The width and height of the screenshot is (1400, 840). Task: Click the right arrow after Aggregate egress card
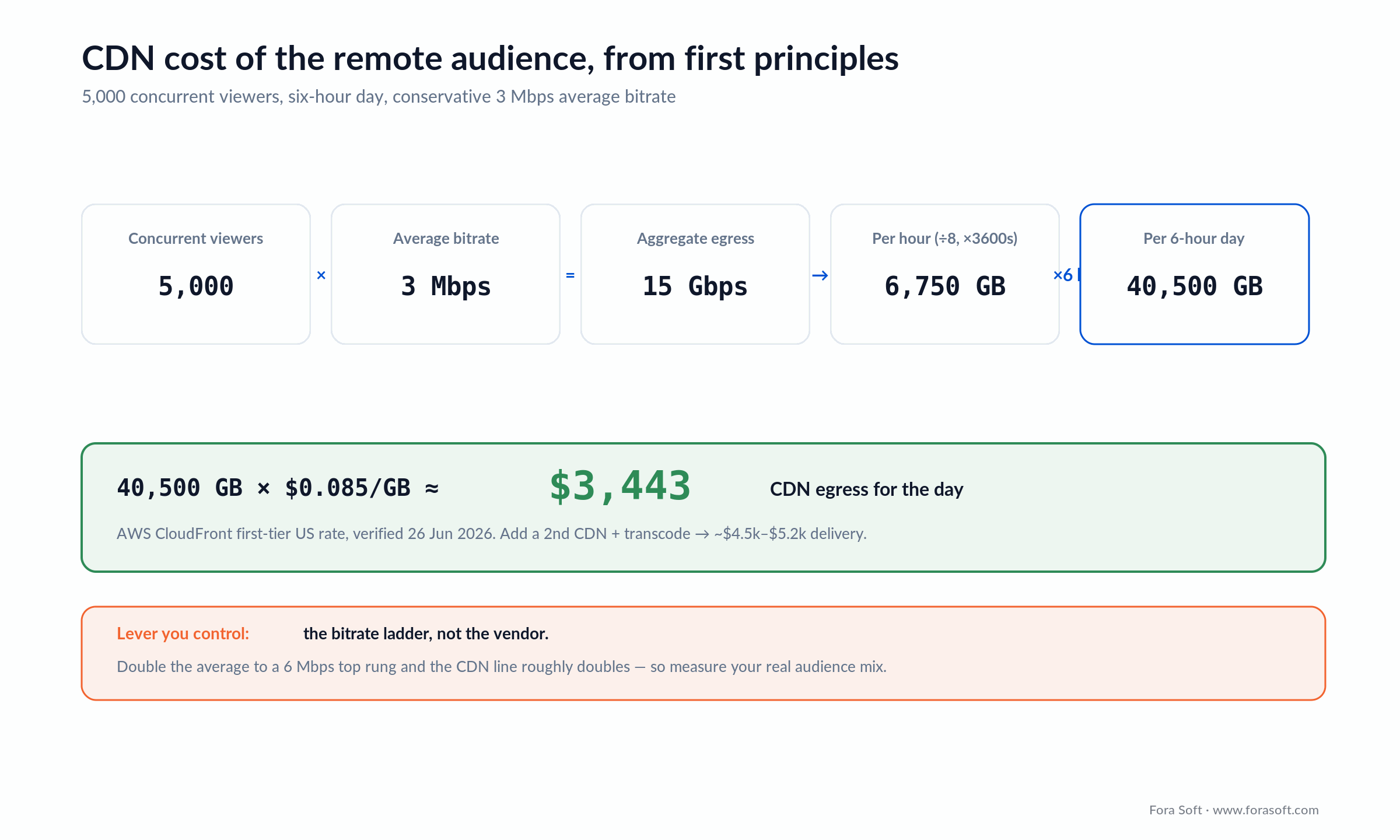(x=820, y=275)
